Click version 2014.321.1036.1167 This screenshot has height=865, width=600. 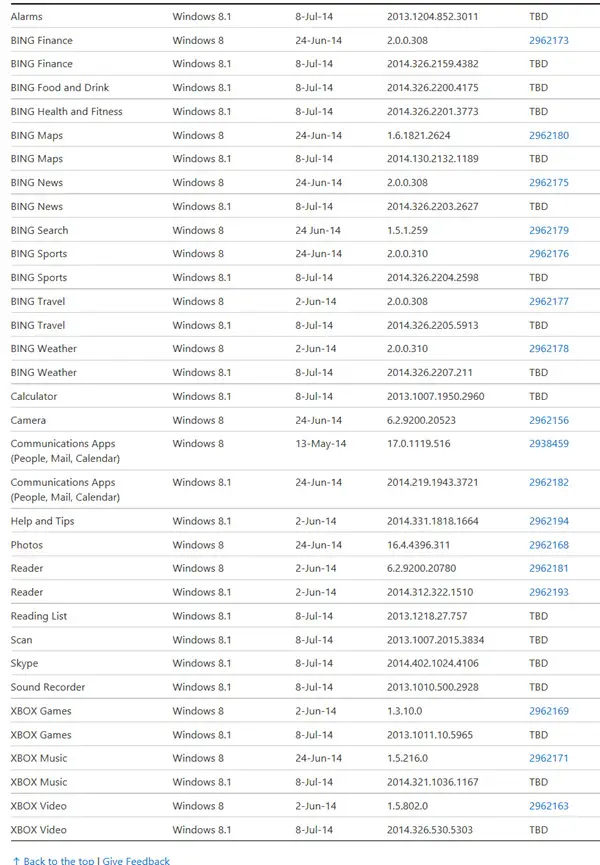[x=432, y=782]
